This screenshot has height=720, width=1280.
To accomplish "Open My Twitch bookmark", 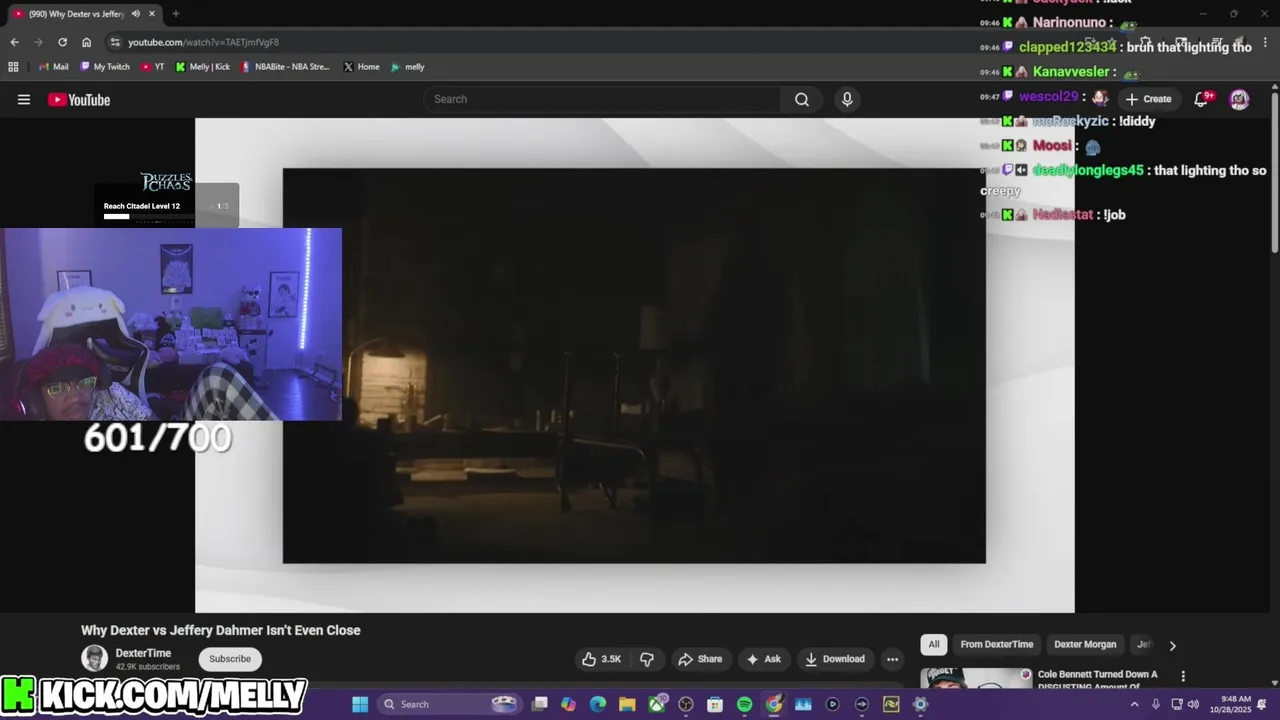I will 105,67.
